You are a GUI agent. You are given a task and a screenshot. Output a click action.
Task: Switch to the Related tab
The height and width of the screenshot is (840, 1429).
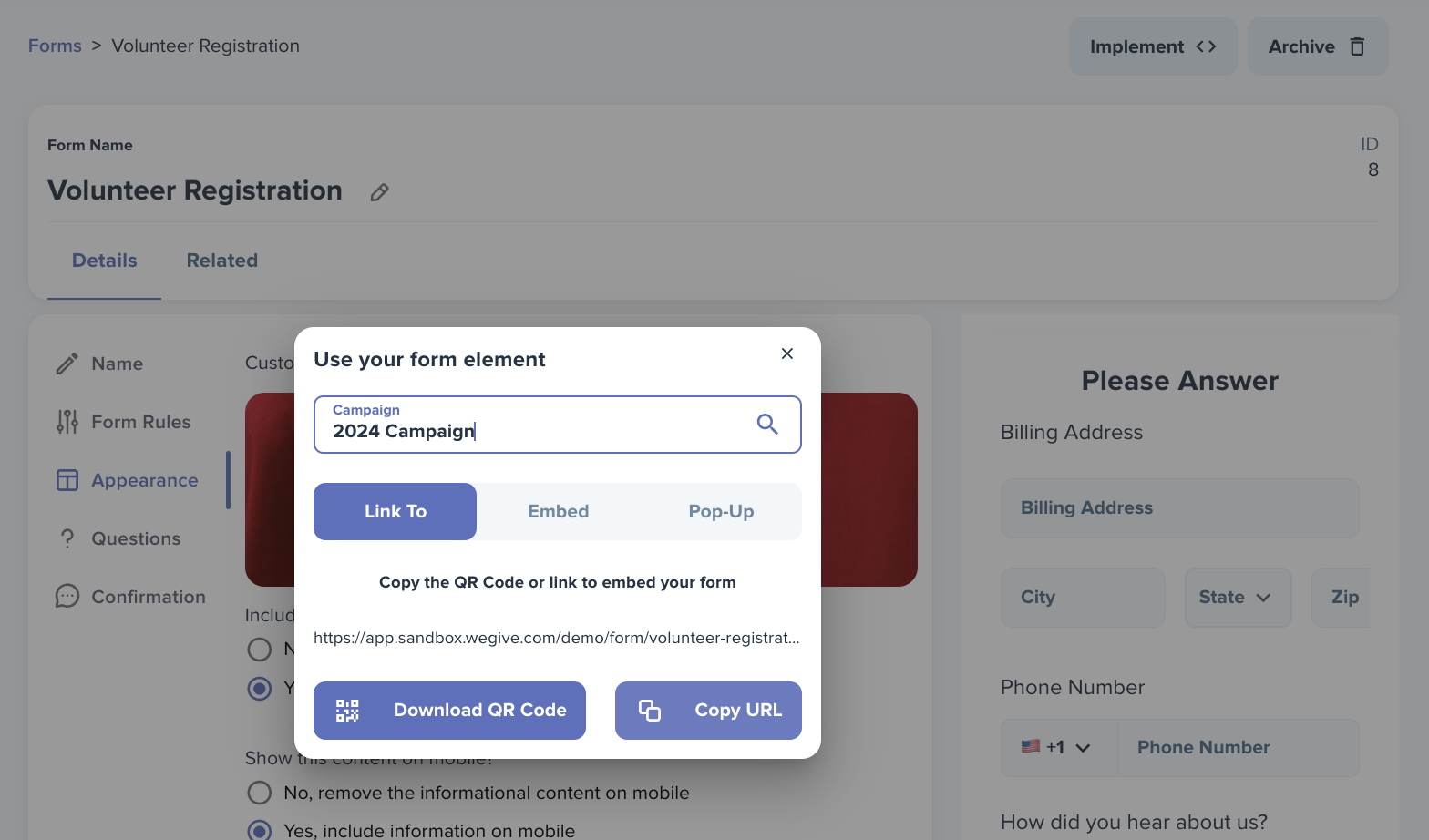(x=222, y=261)
